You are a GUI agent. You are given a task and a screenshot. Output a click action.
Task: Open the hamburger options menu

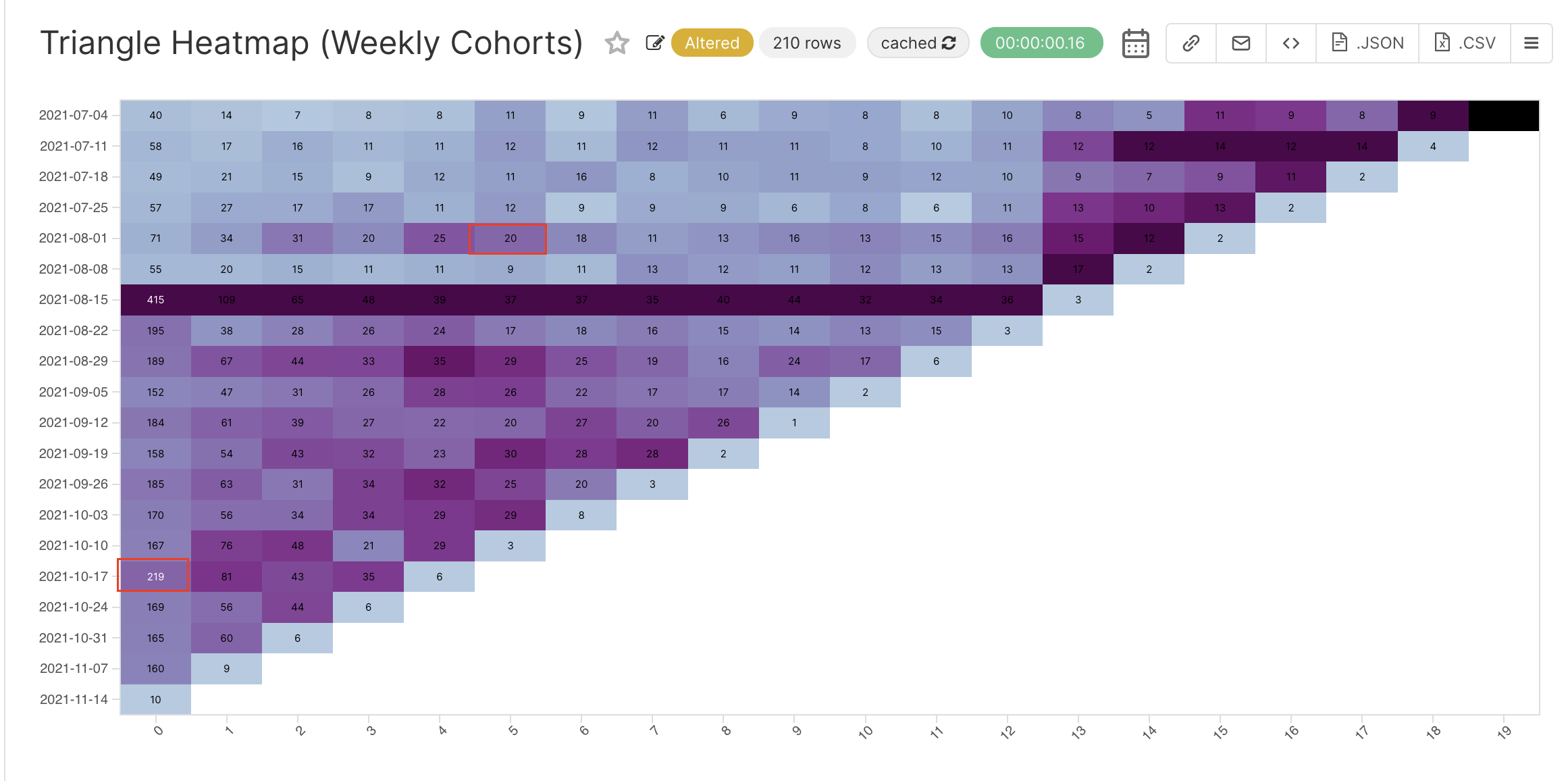1531,43
